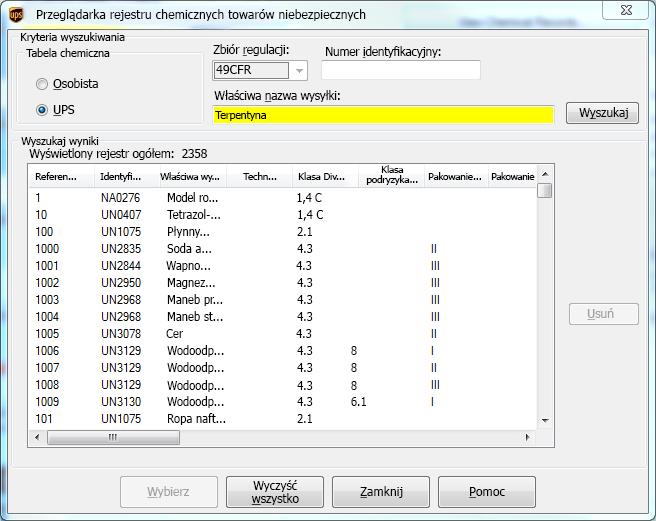This screenshot has width=656, height=521.
Task: Sort by the Identyfi... column header
Action: tap(127, 177)
